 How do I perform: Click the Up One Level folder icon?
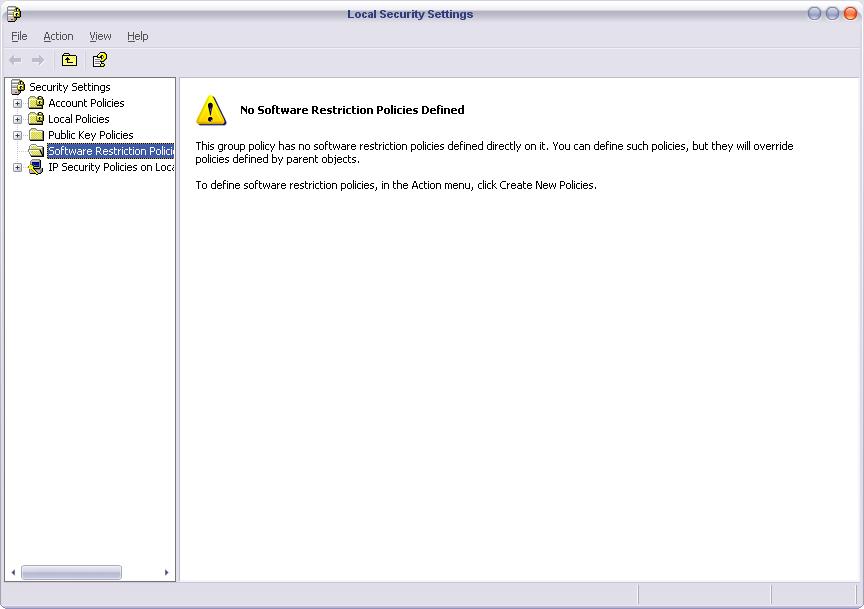[69, 60]
